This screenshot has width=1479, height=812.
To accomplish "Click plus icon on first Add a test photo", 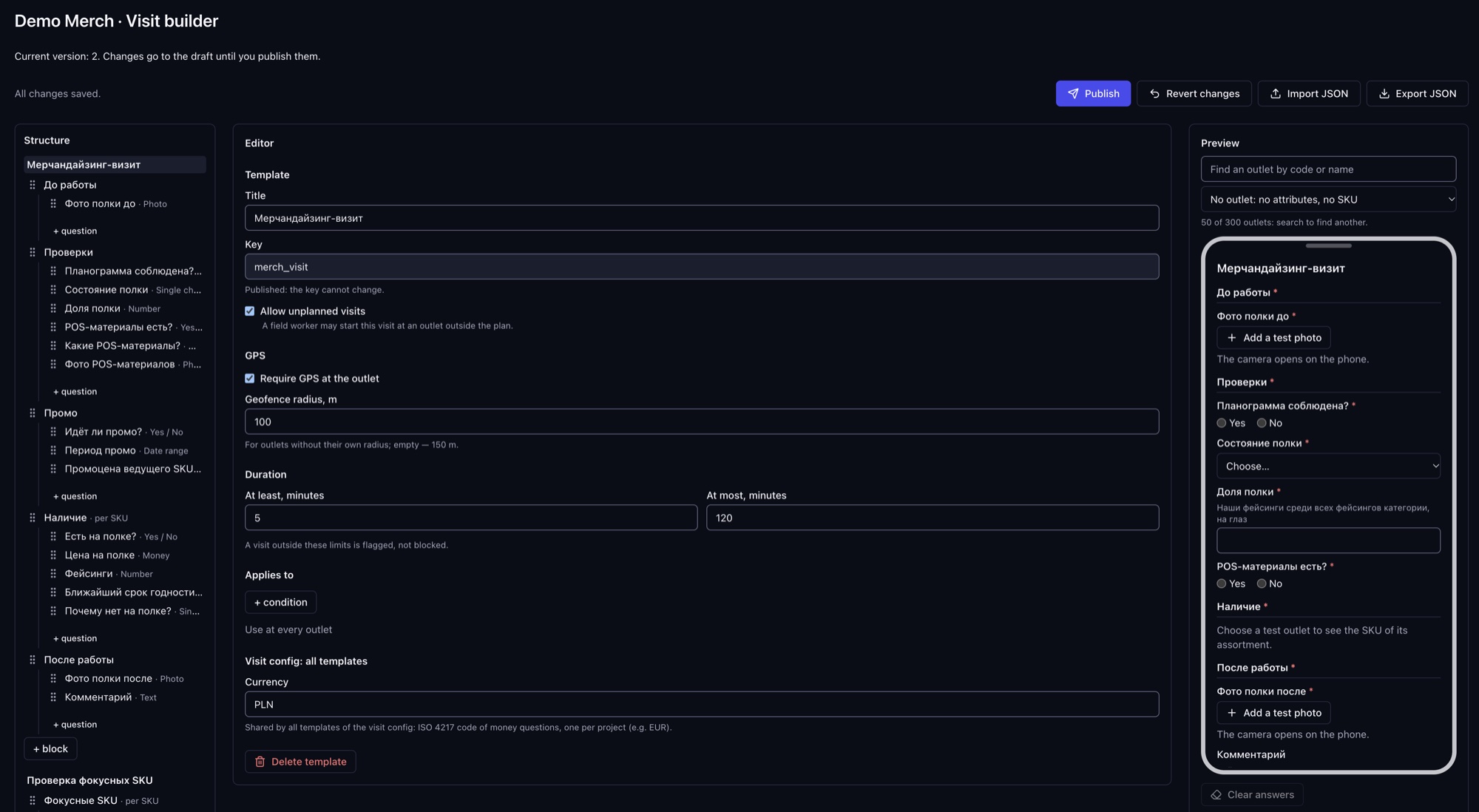I will pos(1231,338).
